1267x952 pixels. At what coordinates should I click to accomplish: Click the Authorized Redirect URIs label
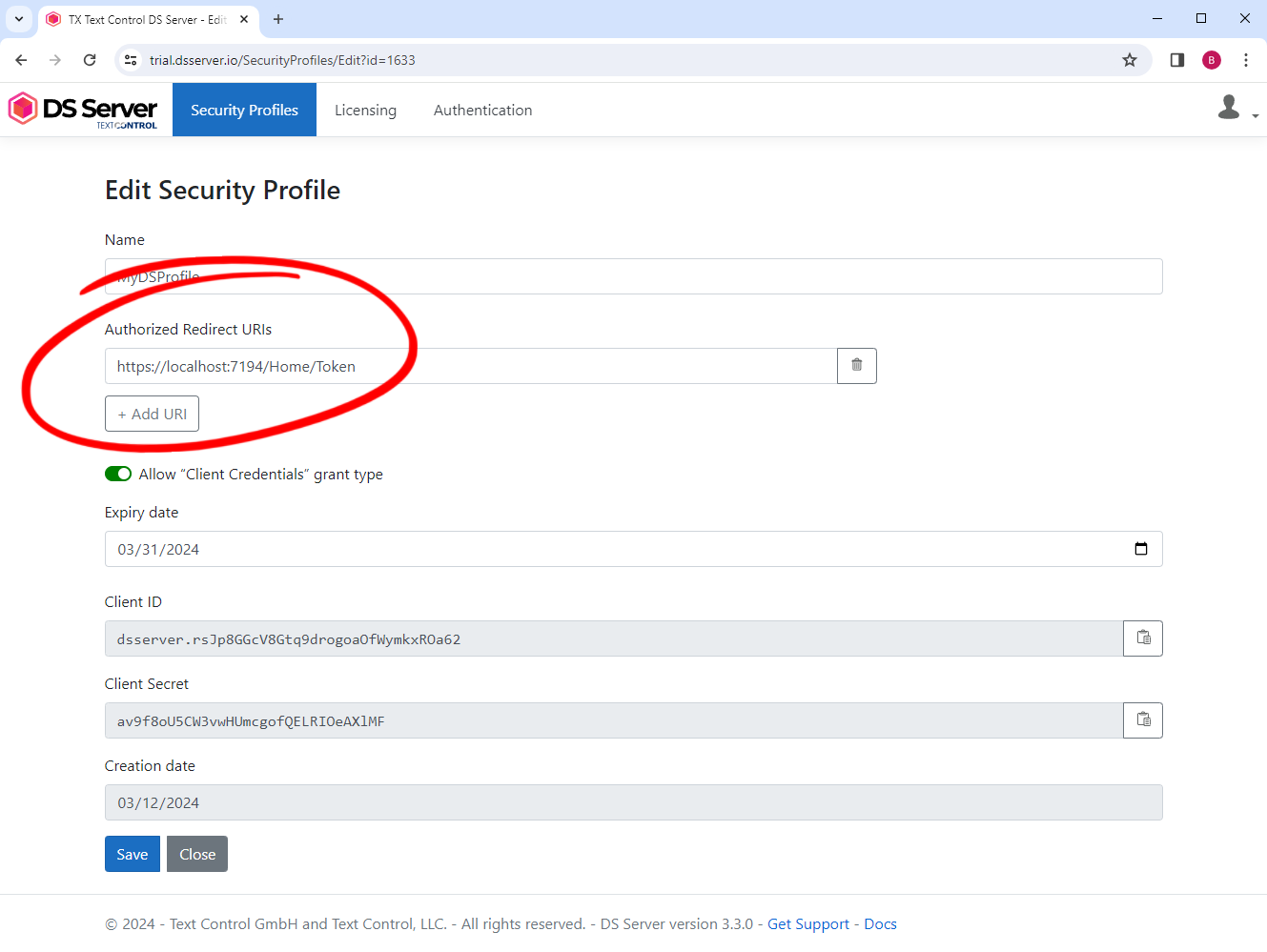(188, 329)
